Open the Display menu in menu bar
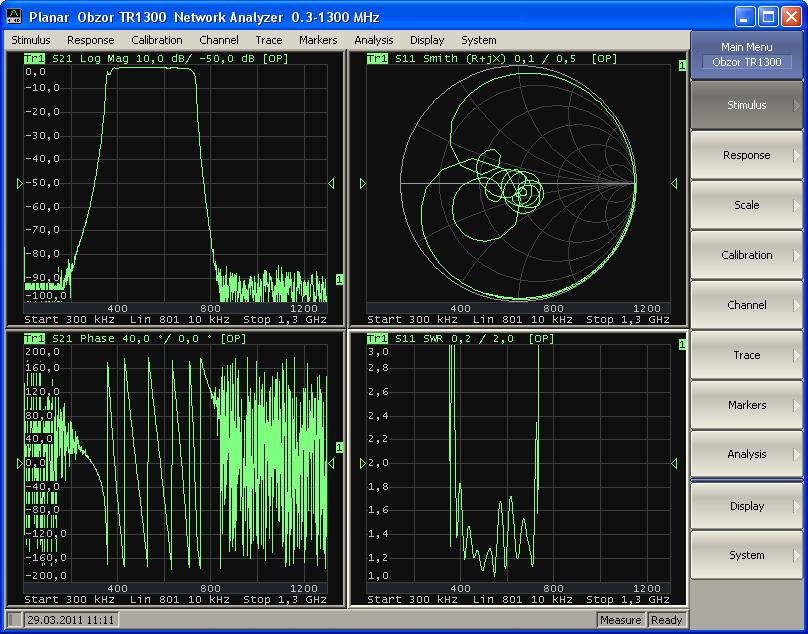This screenshot has width=808, height=634. pyautogui.click(x=427, y=40)
